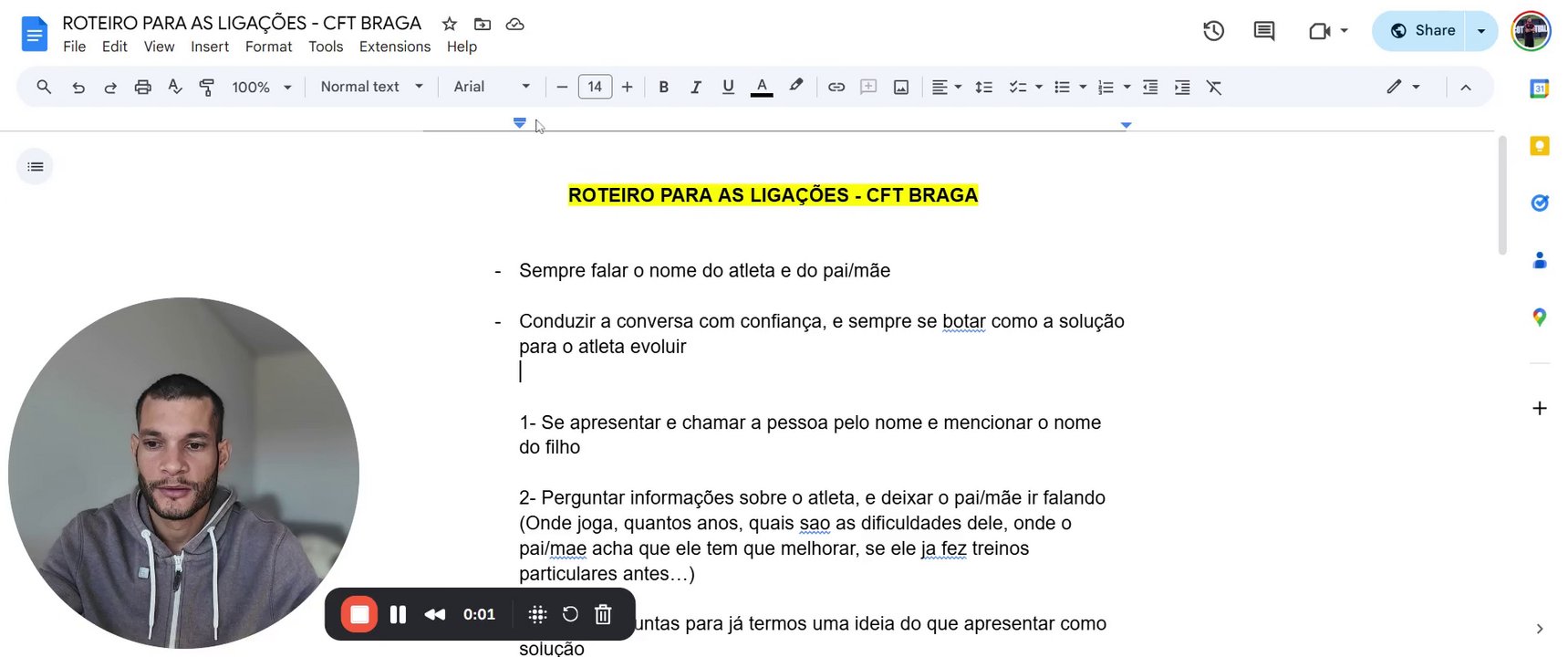Screen dimensions: 1568x657
Task: Open the Format menu
Action: tap(269, 47)
